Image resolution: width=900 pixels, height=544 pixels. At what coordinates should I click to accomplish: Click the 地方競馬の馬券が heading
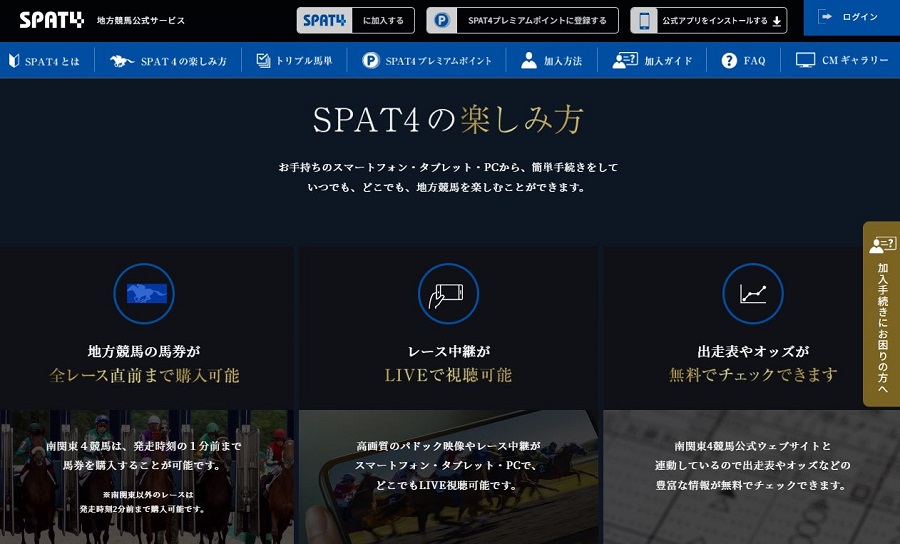pyautogui.click(x=144, y=351)
